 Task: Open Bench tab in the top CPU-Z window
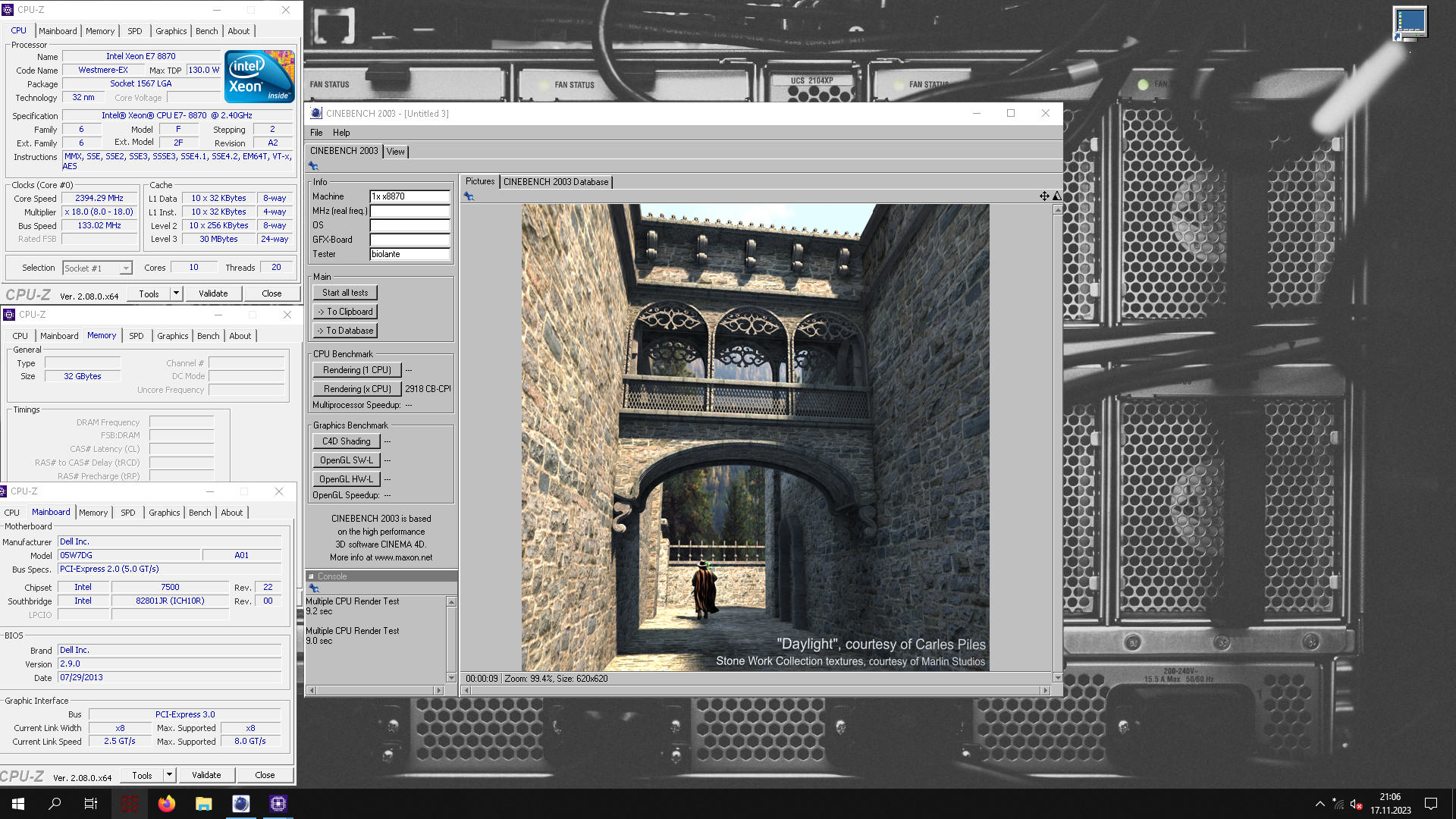206,31
